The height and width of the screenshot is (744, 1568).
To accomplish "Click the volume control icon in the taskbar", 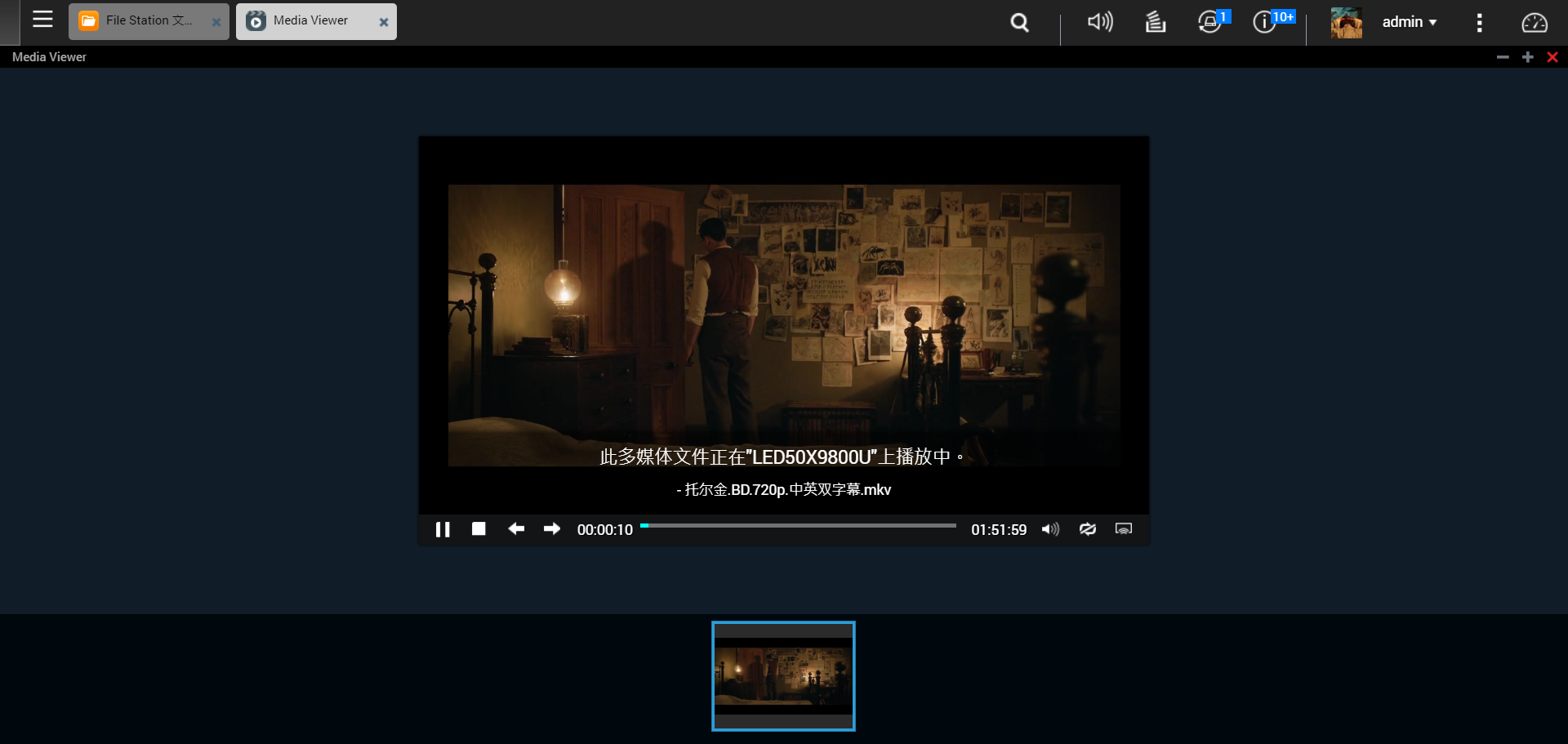I will click(x=1098, y=22).
